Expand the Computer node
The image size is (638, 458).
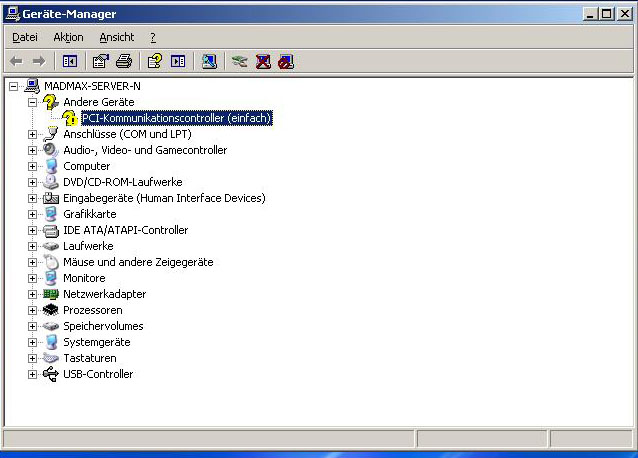pyautogui.click(x=33, y=166)
